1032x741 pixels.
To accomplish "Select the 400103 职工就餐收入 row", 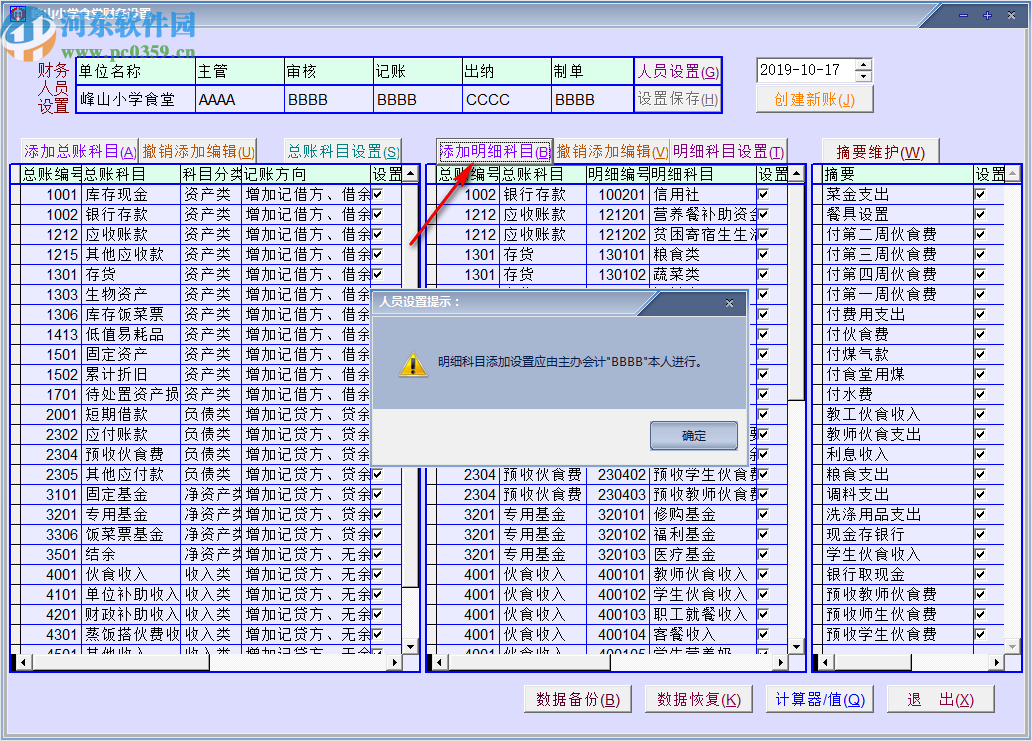I will [607, 614].
